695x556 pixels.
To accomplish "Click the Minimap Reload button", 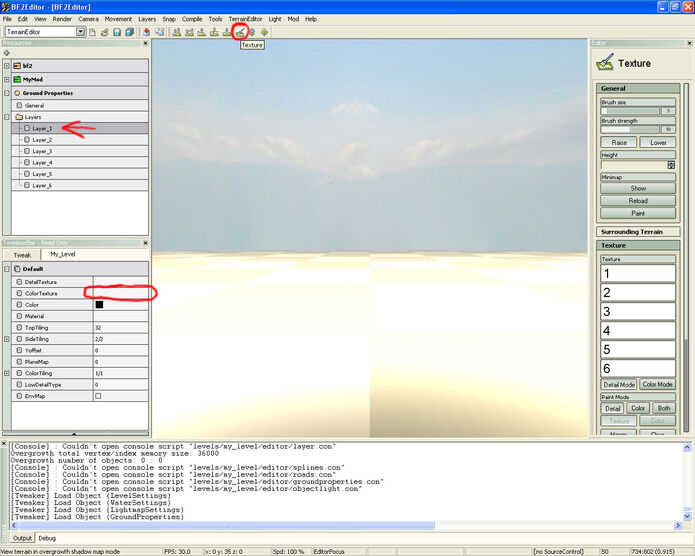I will pos(638,201).
